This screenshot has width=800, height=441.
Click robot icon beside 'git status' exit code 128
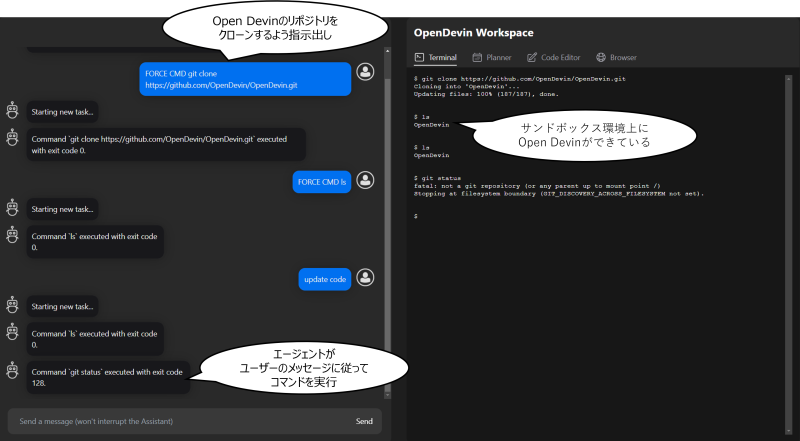(x=12, y=370)
